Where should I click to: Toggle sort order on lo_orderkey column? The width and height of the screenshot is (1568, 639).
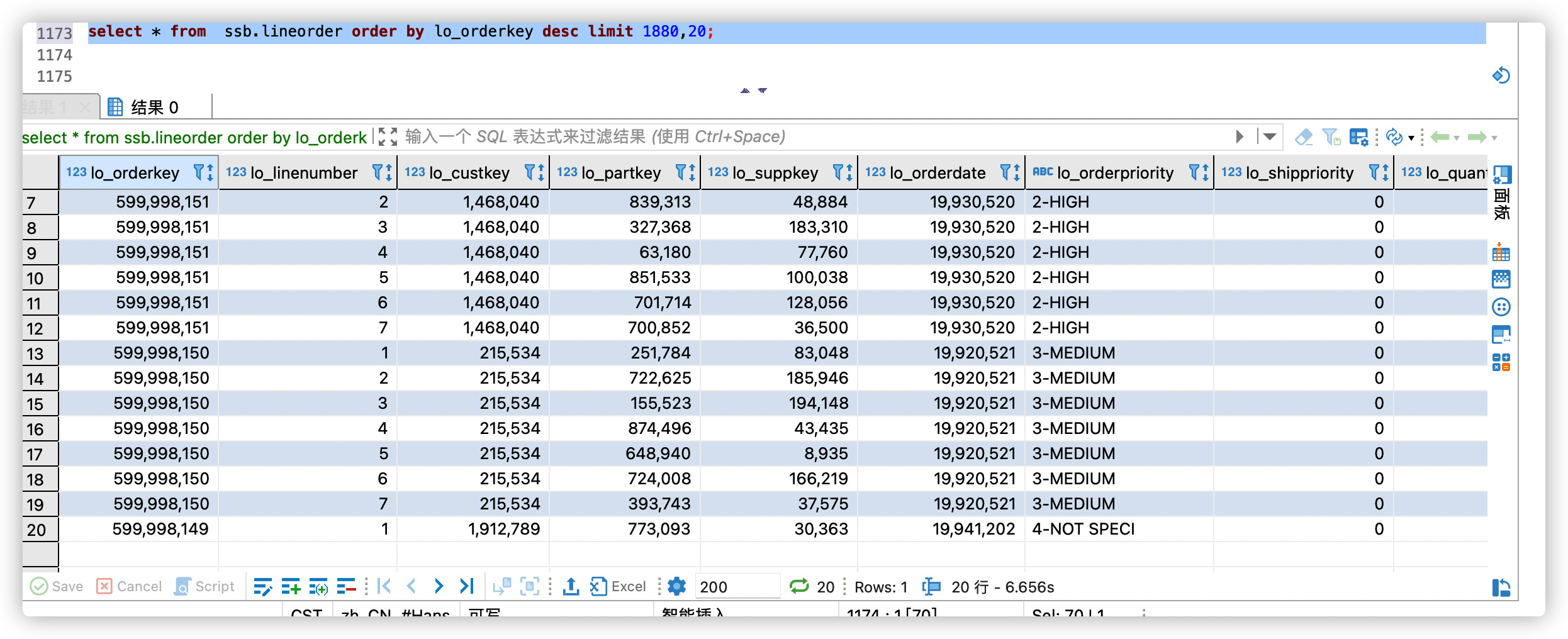pos(204,172)
